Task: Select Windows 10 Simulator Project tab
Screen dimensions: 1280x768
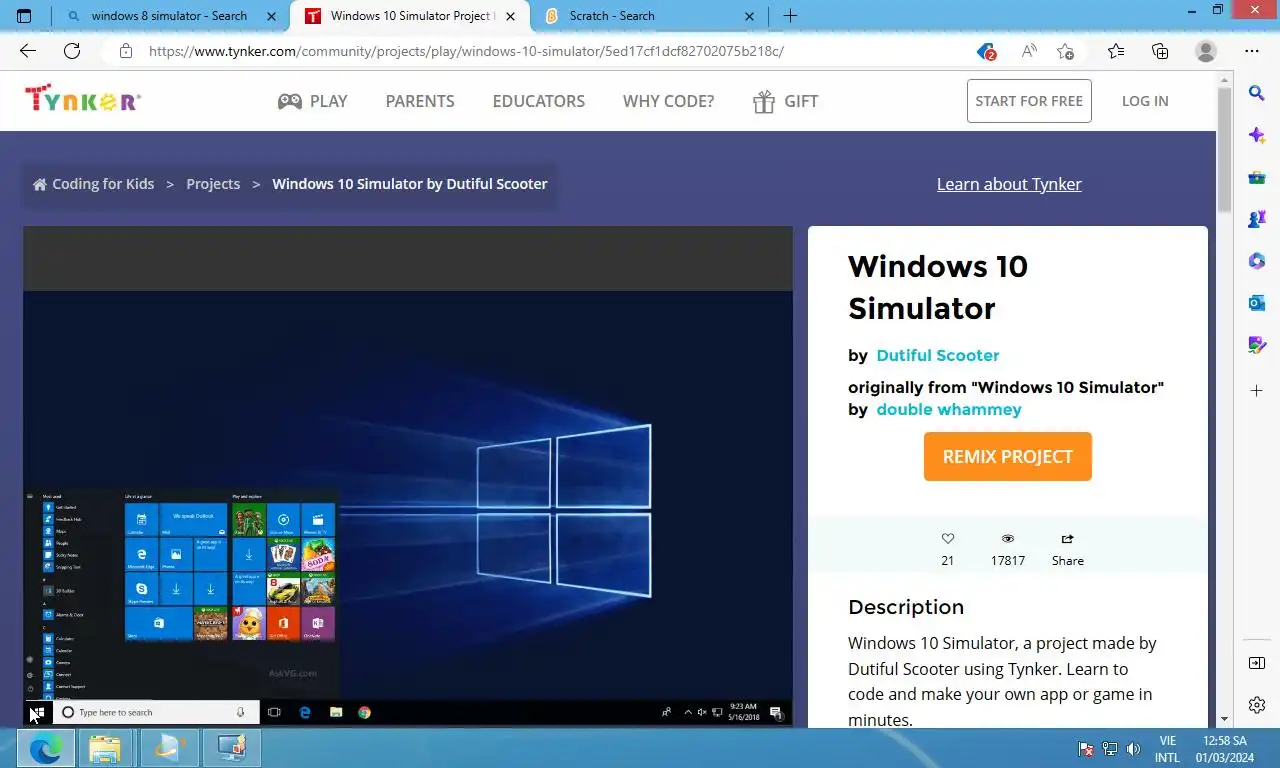Action: click(x=411, y=16)
